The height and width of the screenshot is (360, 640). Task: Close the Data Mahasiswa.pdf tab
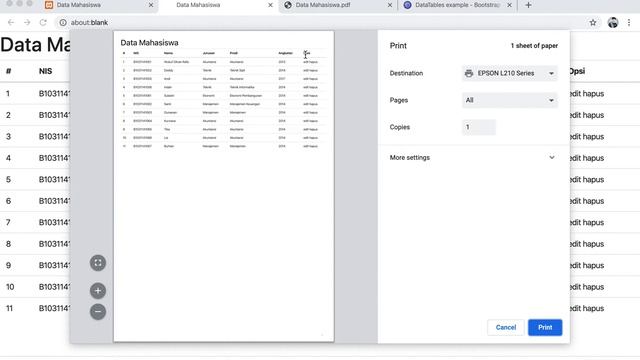[389, 5]
